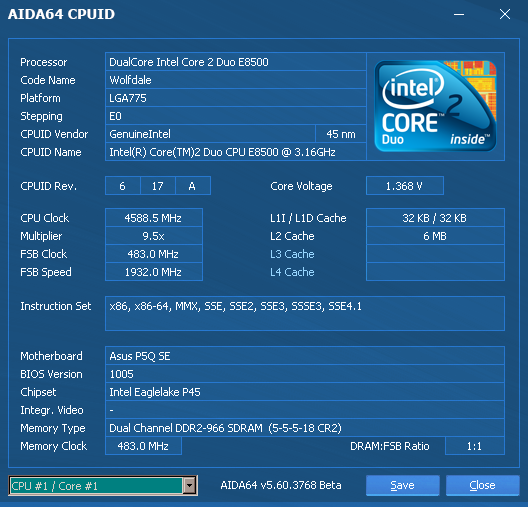Click the L4 Cache label
The width and height of the screenshot is (528, 507).
292,272
